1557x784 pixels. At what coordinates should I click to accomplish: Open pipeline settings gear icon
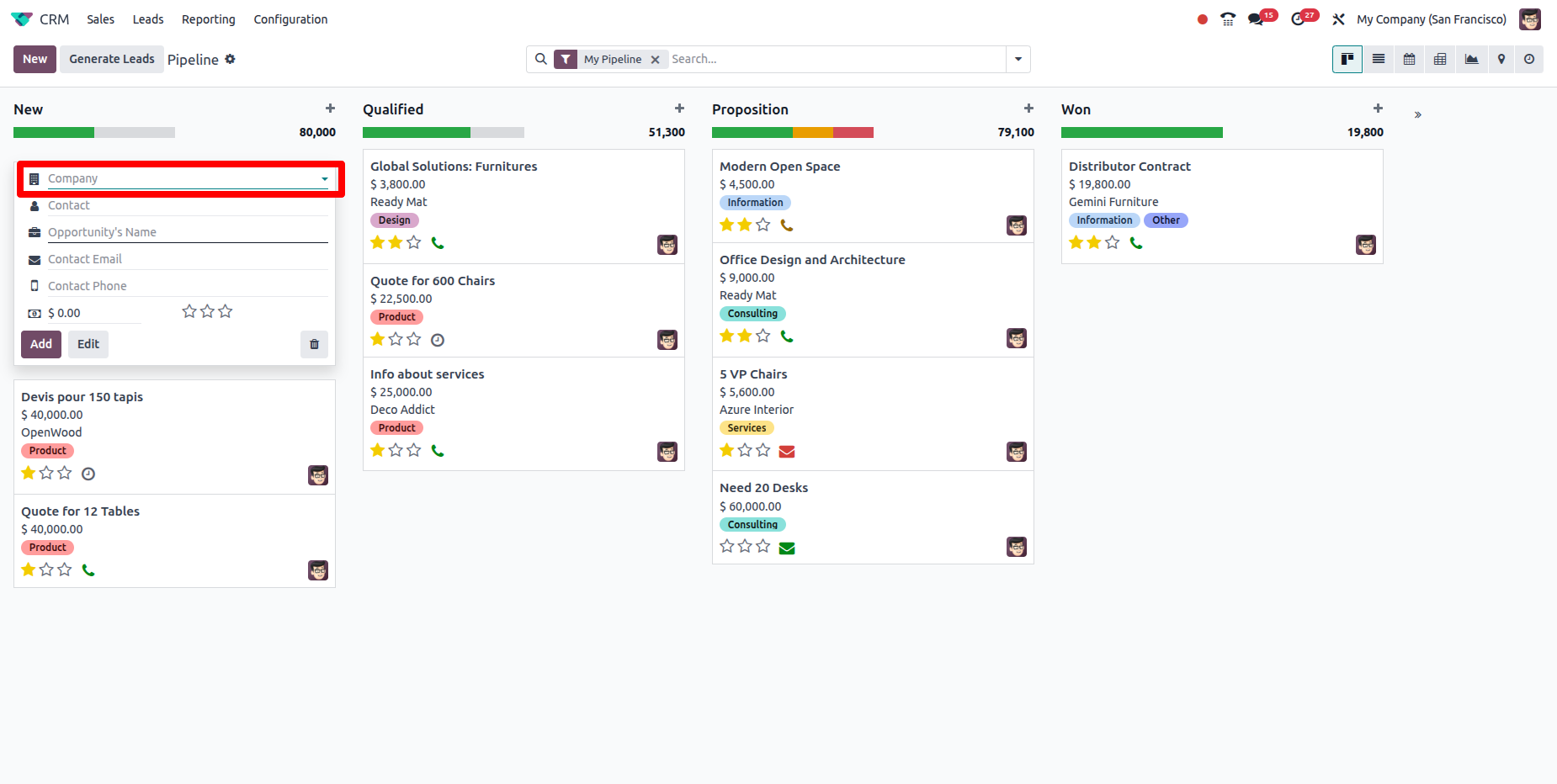pos(230,59)
